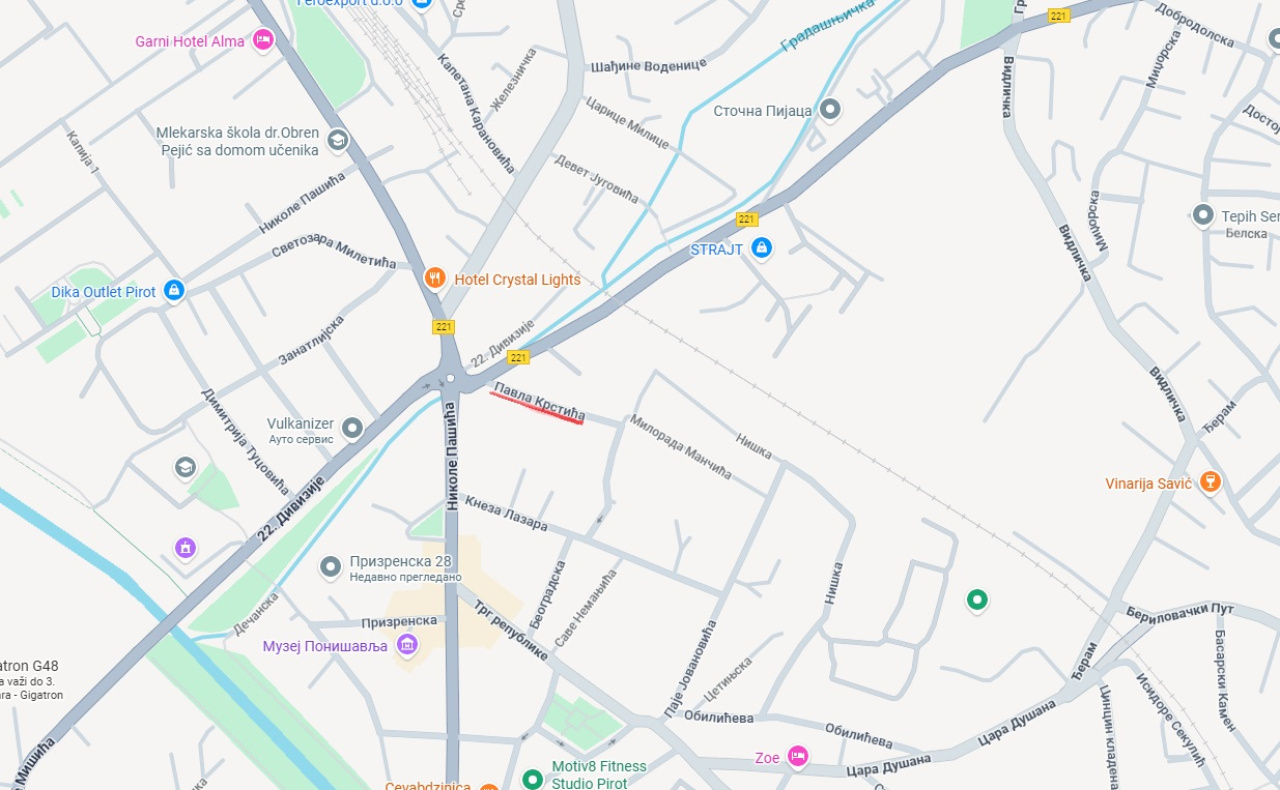The width and height of the screenshot is (1280, 790).
Task: Click the Garni Hotel Alma pin icon
Action: 263,40
